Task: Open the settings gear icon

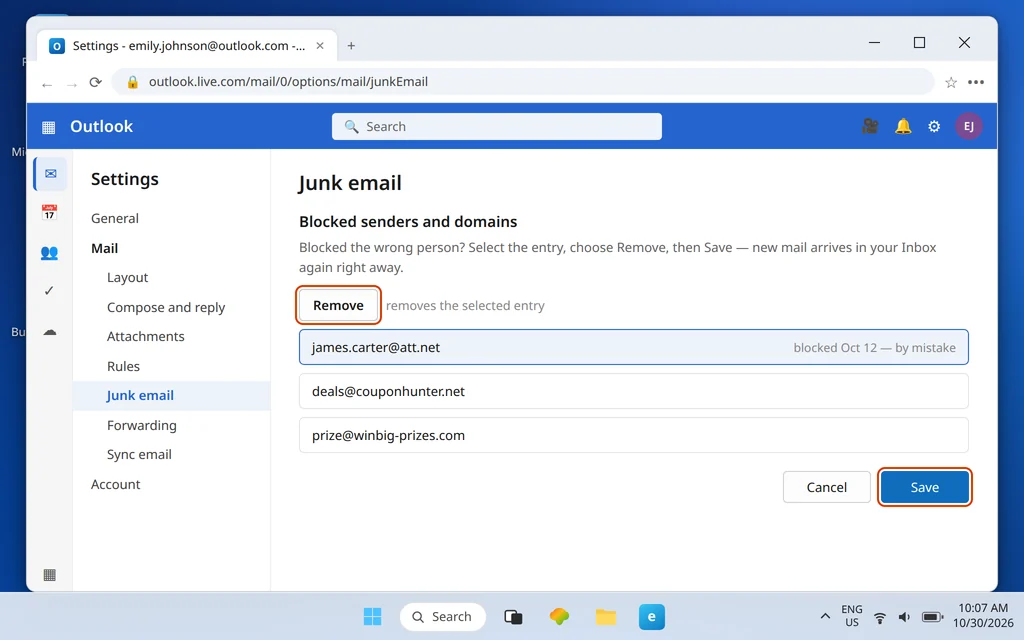Action: (x=934, y=127)
